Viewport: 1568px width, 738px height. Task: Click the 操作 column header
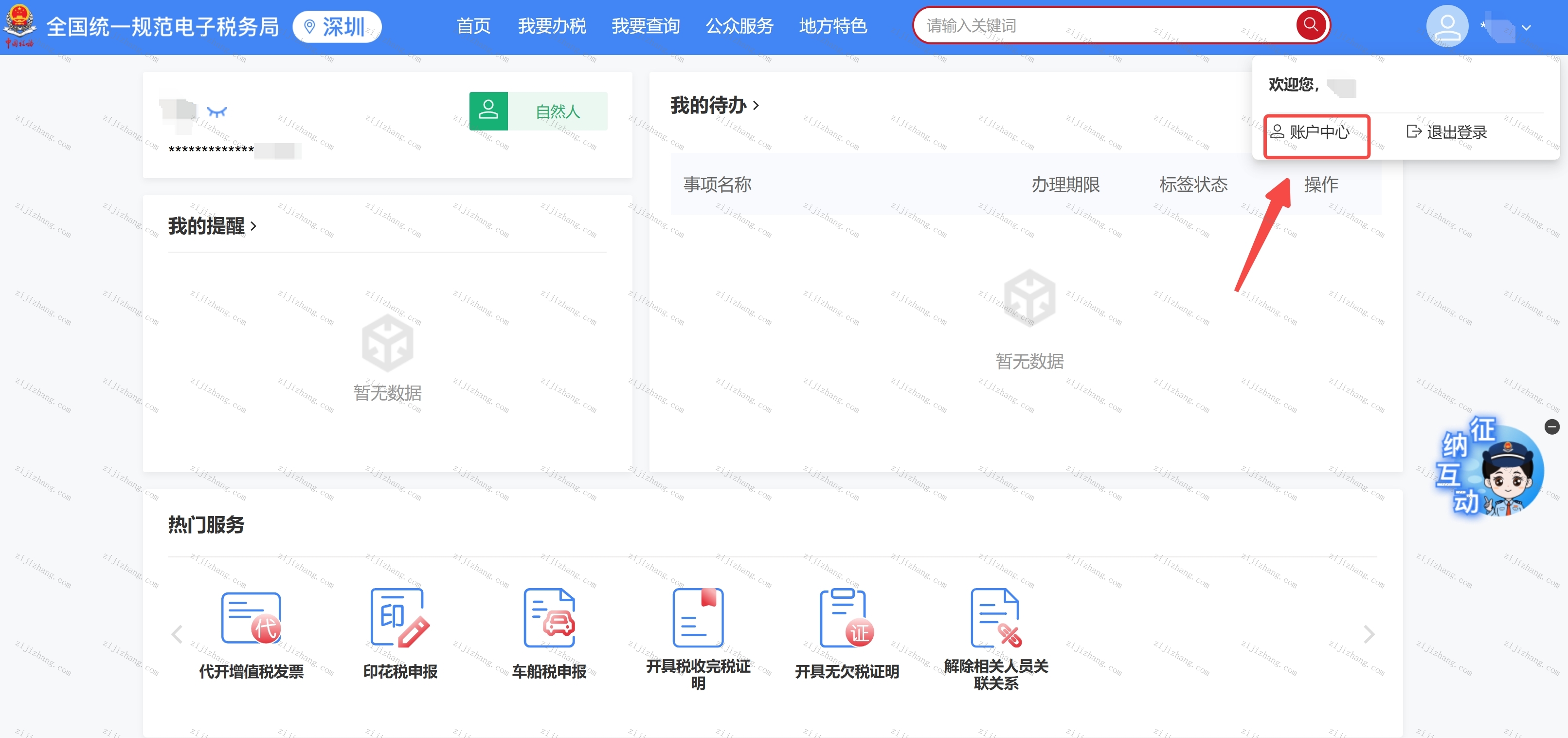click(x=1321, y=184)
